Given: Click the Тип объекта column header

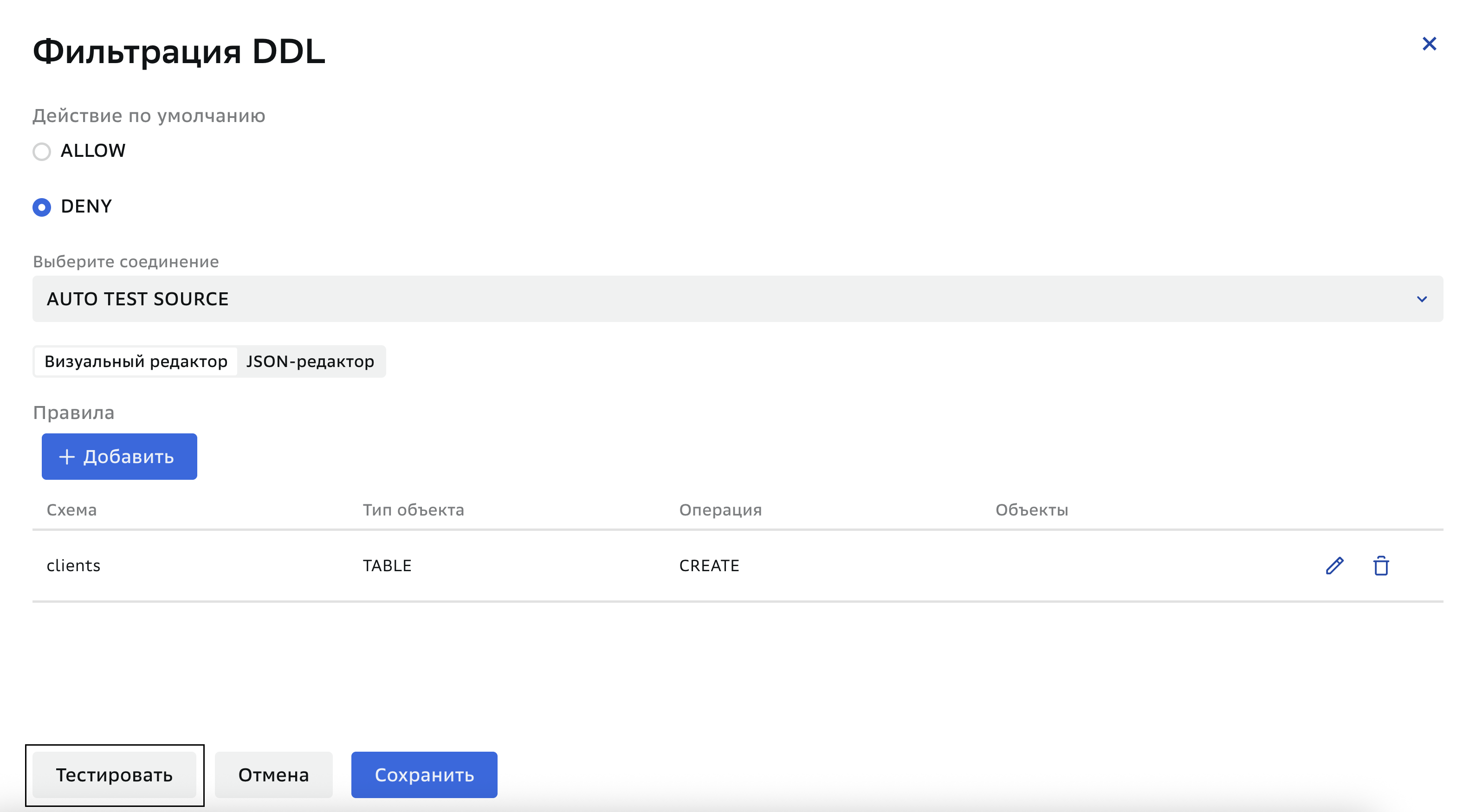Looking at the screenshot, I should [x=413, y=510].
